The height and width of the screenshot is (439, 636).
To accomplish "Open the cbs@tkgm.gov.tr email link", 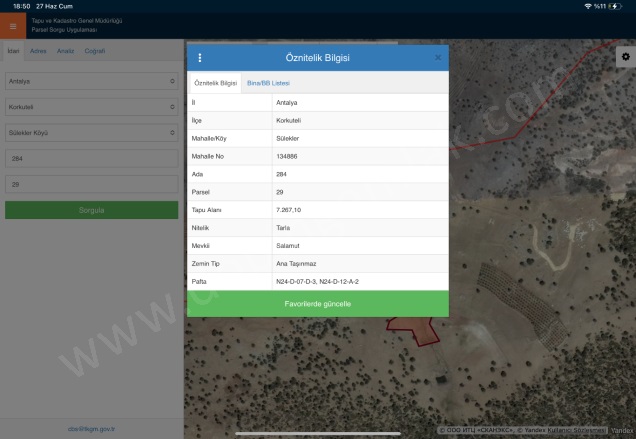I will point(91,428).
